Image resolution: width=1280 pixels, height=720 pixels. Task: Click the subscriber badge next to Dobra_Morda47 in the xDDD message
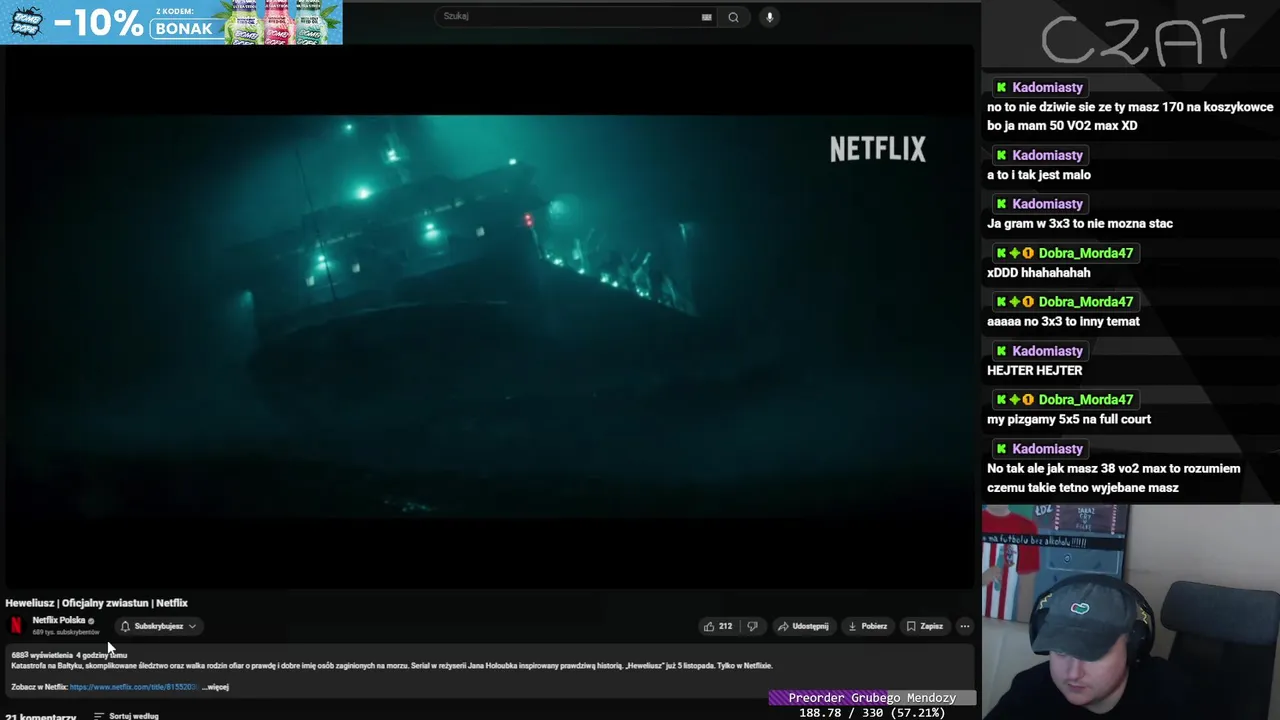(1027, 253)
